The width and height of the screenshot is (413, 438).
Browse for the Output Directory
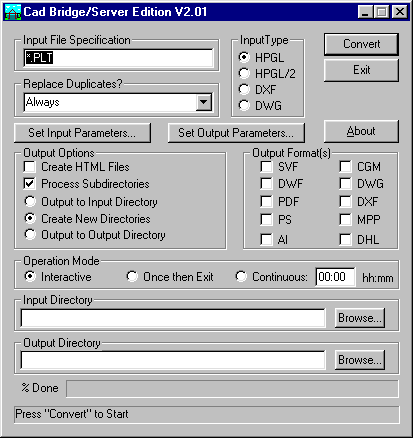pyautogui.click(x=360, y=360)
